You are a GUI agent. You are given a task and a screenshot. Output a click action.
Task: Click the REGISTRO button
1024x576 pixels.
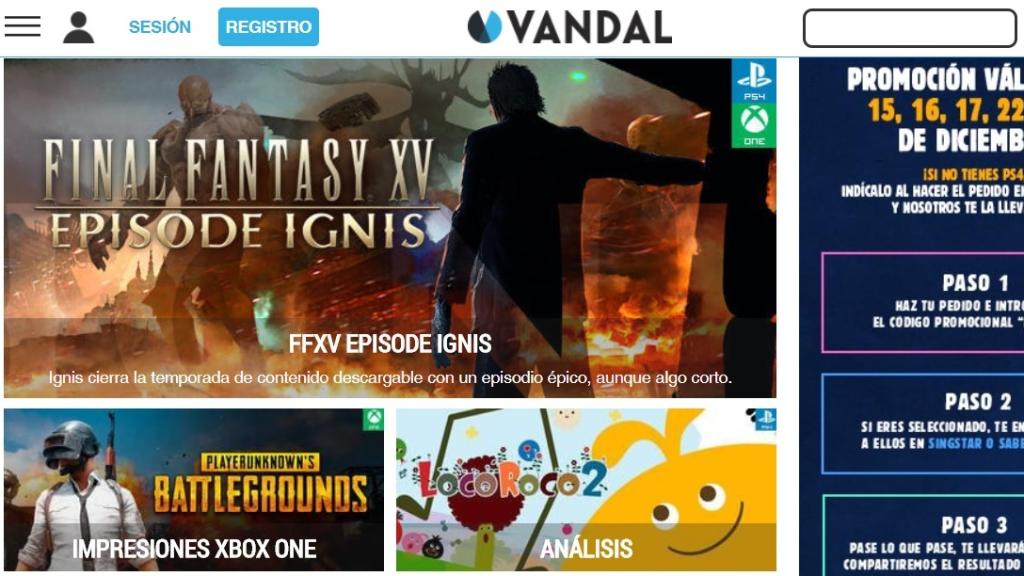(268, 27)
